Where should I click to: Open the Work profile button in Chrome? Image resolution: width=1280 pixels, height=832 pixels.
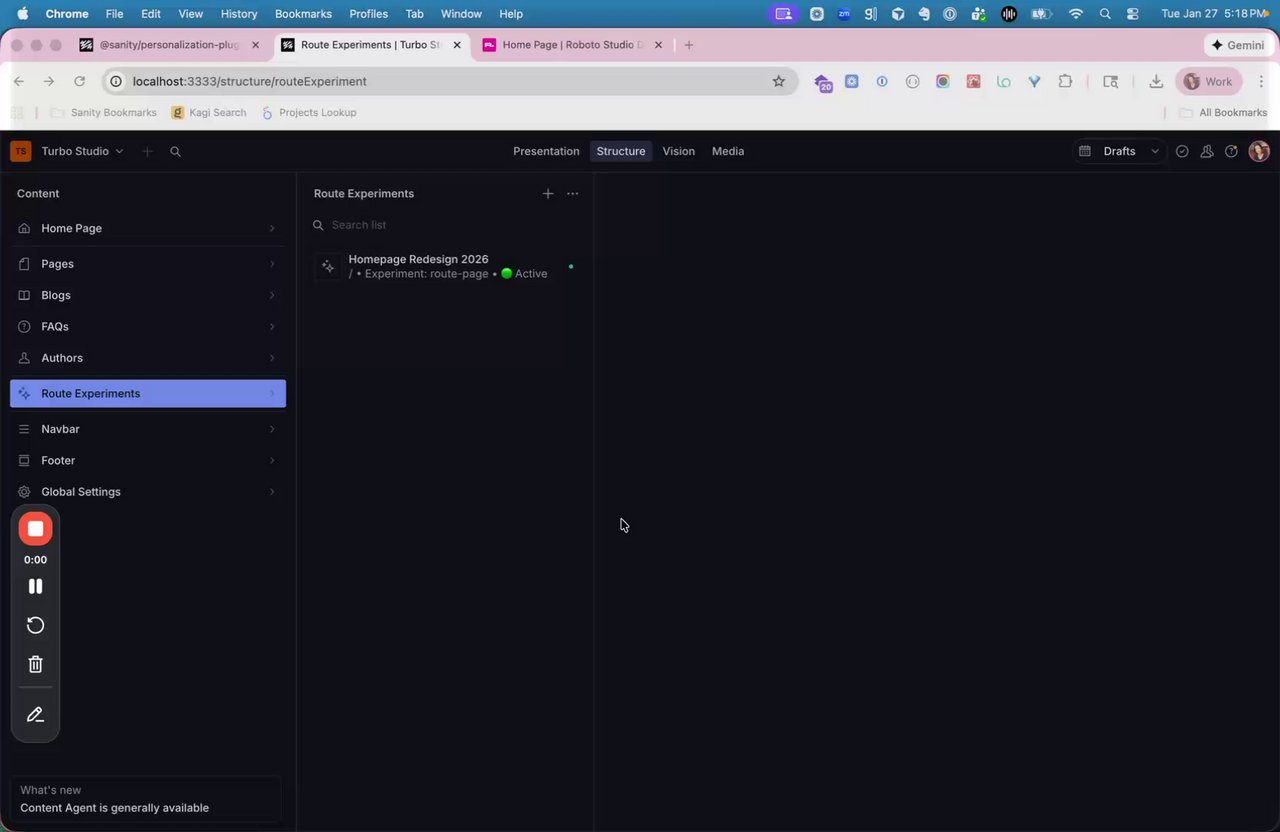coord(1210,81)
